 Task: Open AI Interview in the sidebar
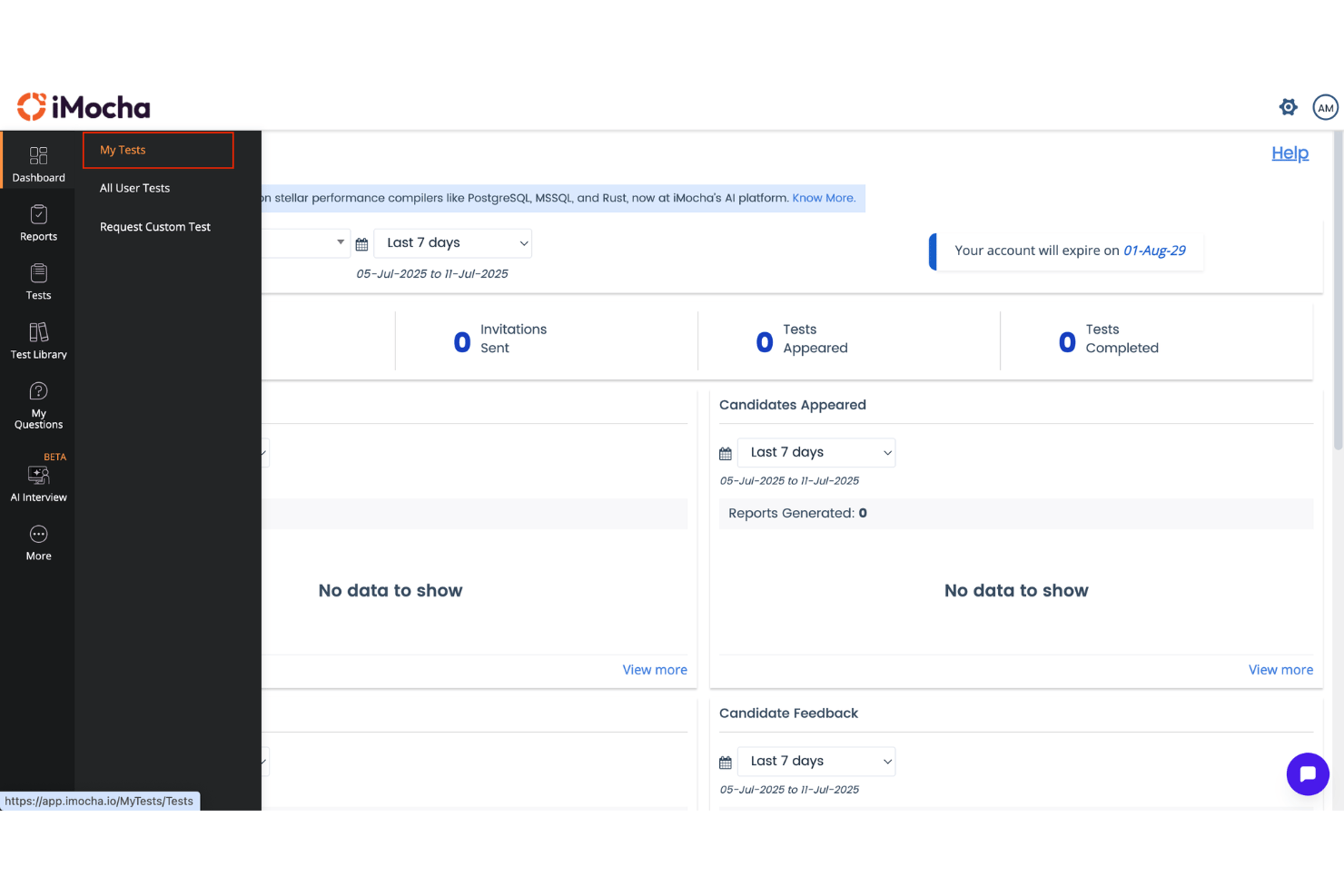[38, 485]
